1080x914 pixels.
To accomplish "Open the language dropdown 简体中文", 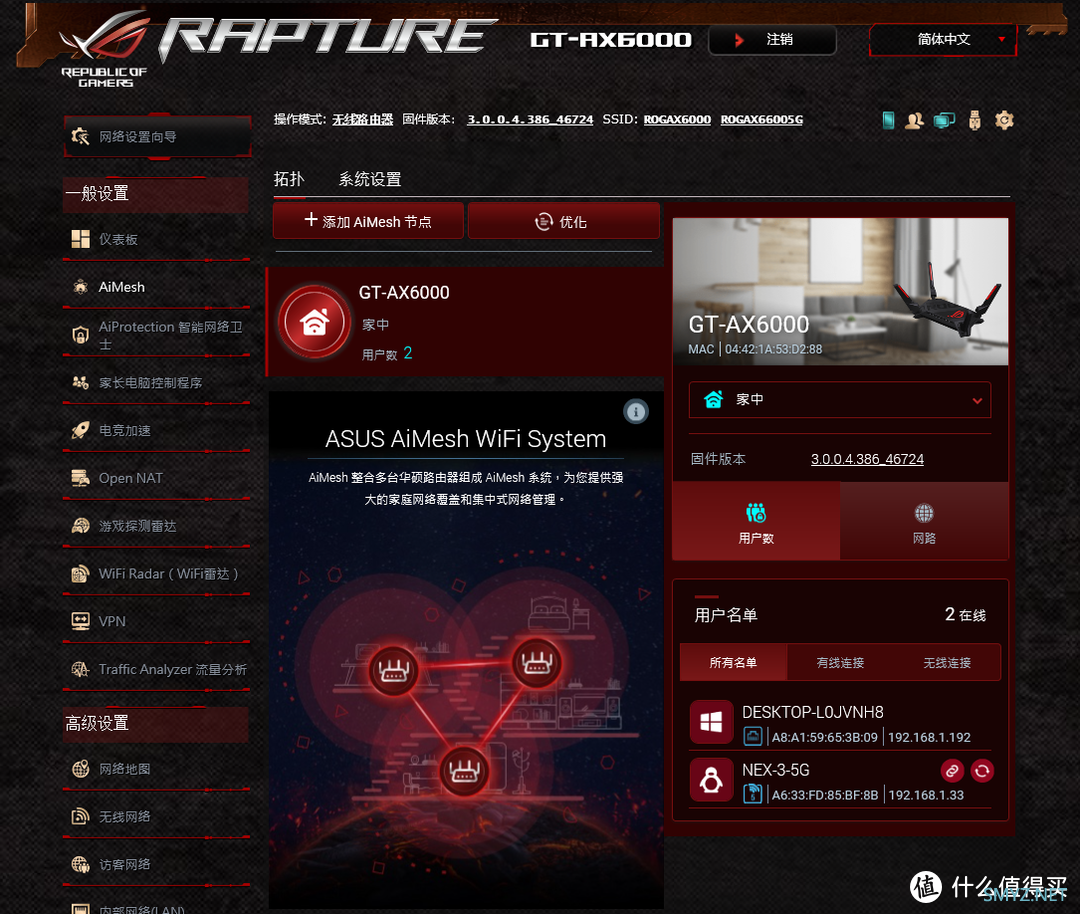I will [943, 40].
